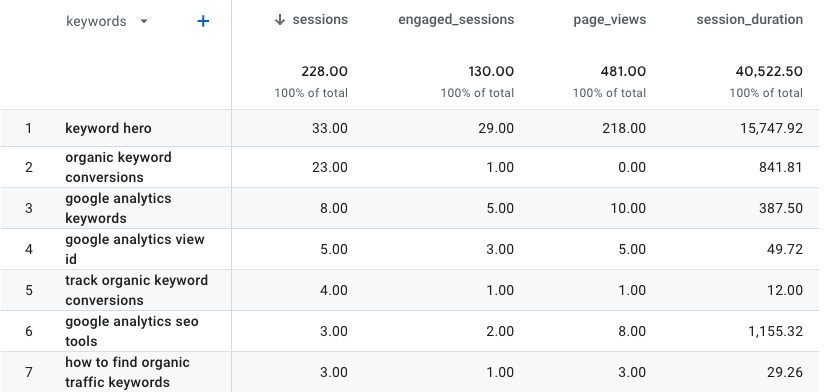
Task: Sort by the session_duration column header
Action: click(749, 19)
